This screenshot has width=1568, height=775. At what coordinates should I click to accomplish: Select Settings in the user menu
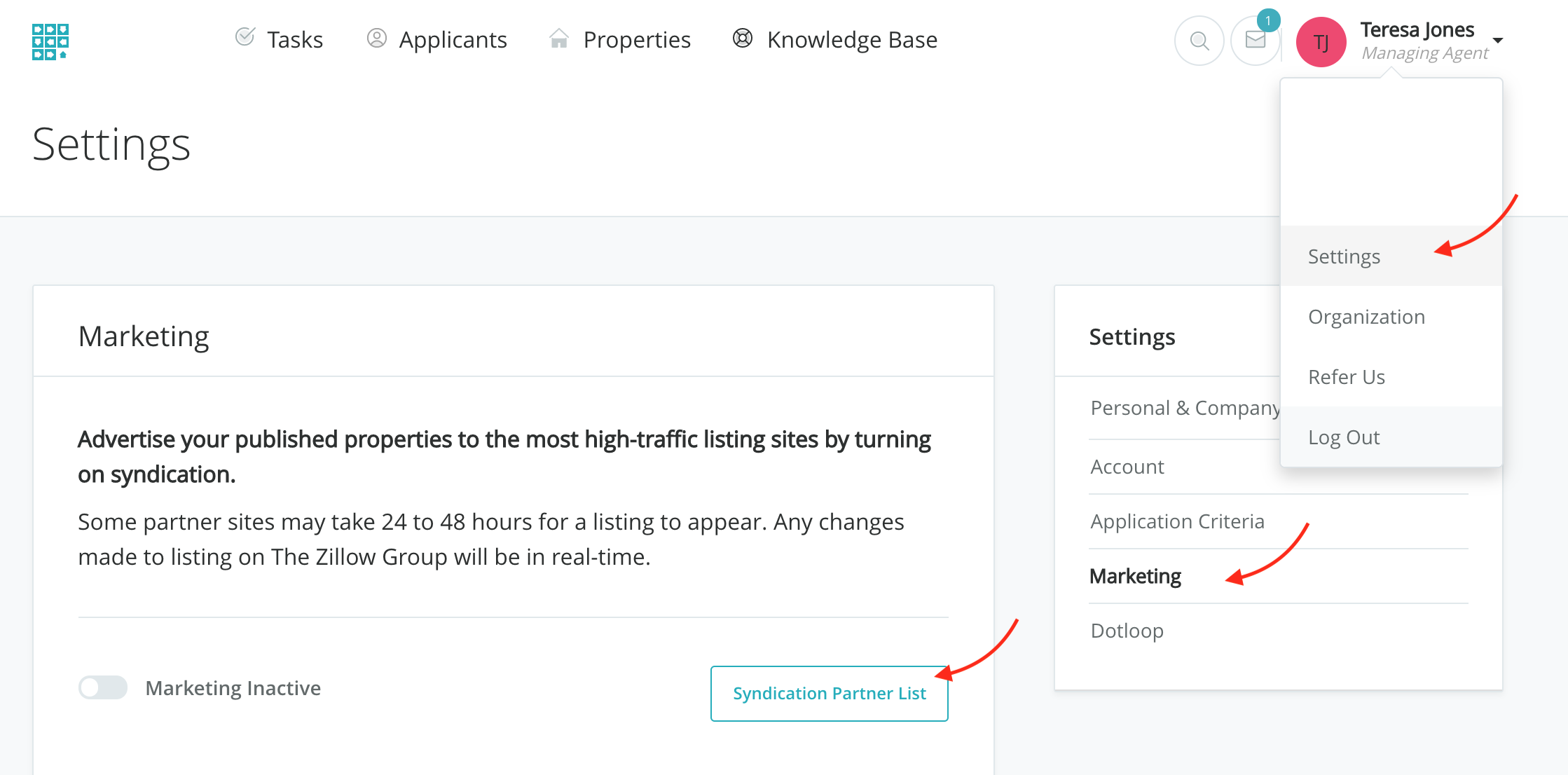pyautogui.click(x=1344, y=256)
